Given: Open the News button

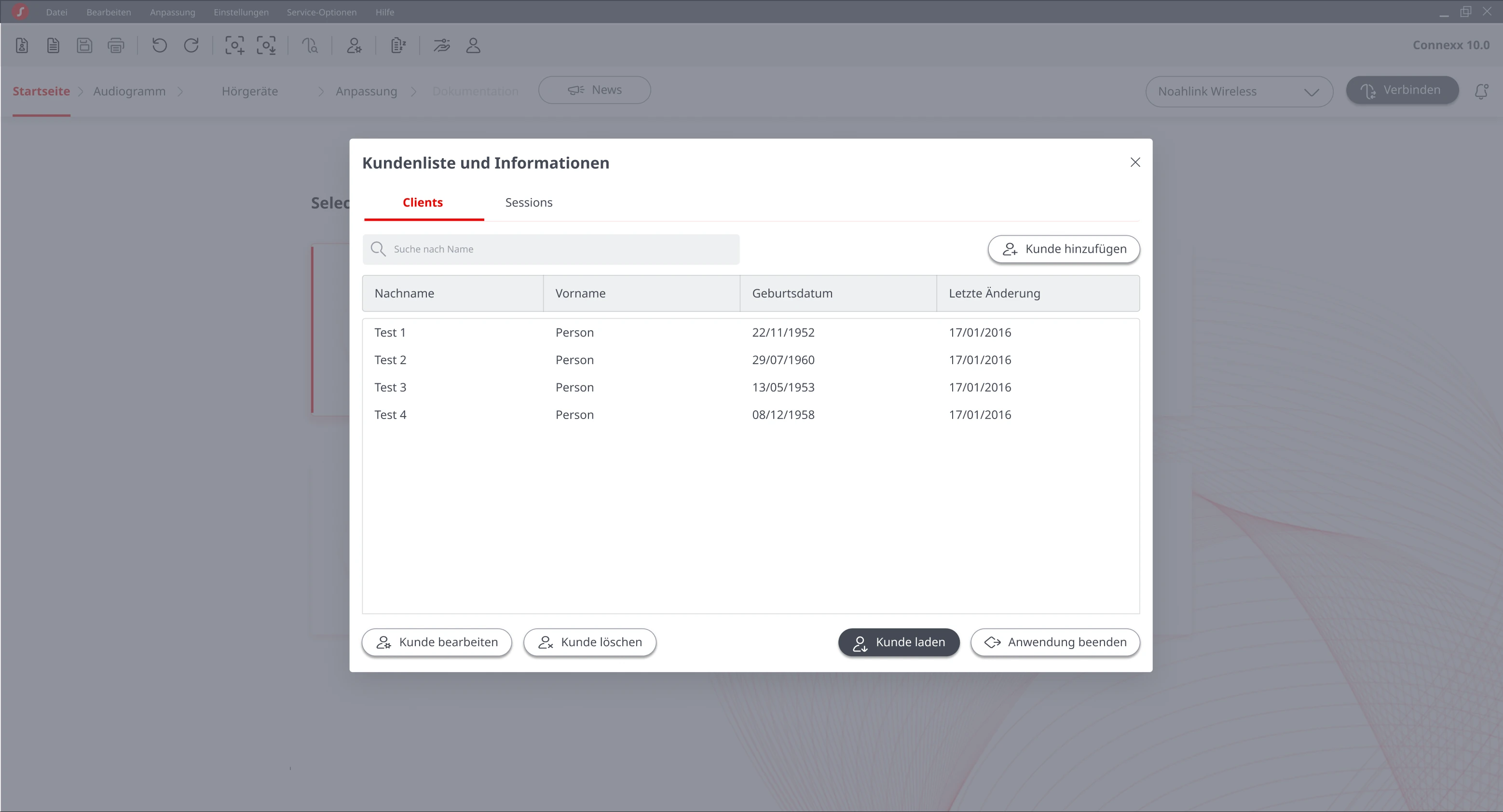Looking at the screenshot, I should [x=595, y=90].
